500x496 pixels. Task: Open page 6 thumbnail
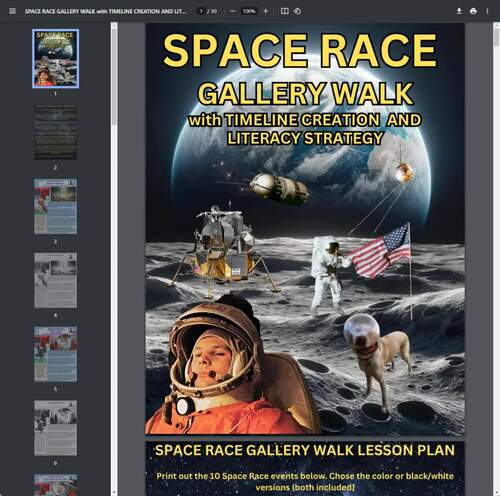(x=56, y=428)
